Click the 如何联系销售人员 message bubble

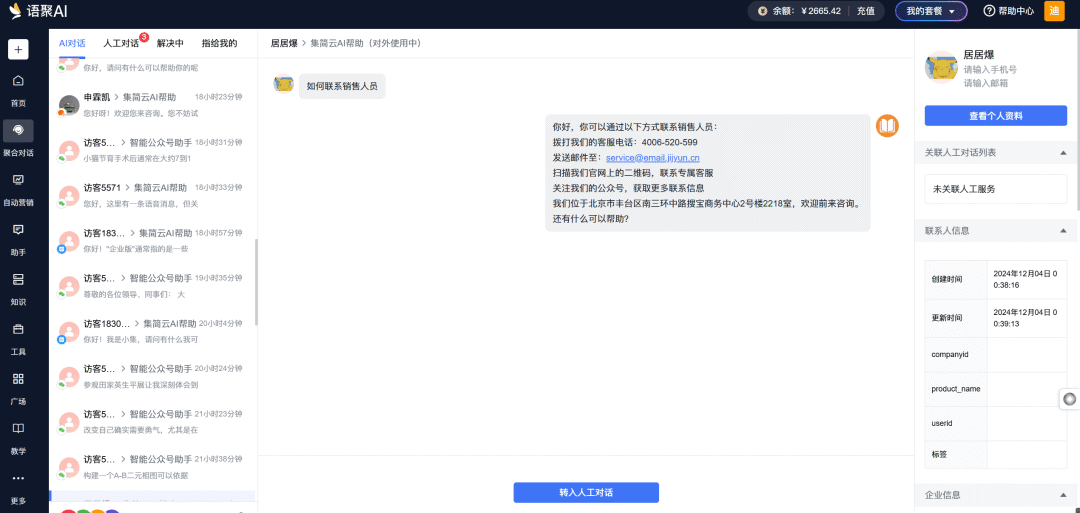[342, 86]
